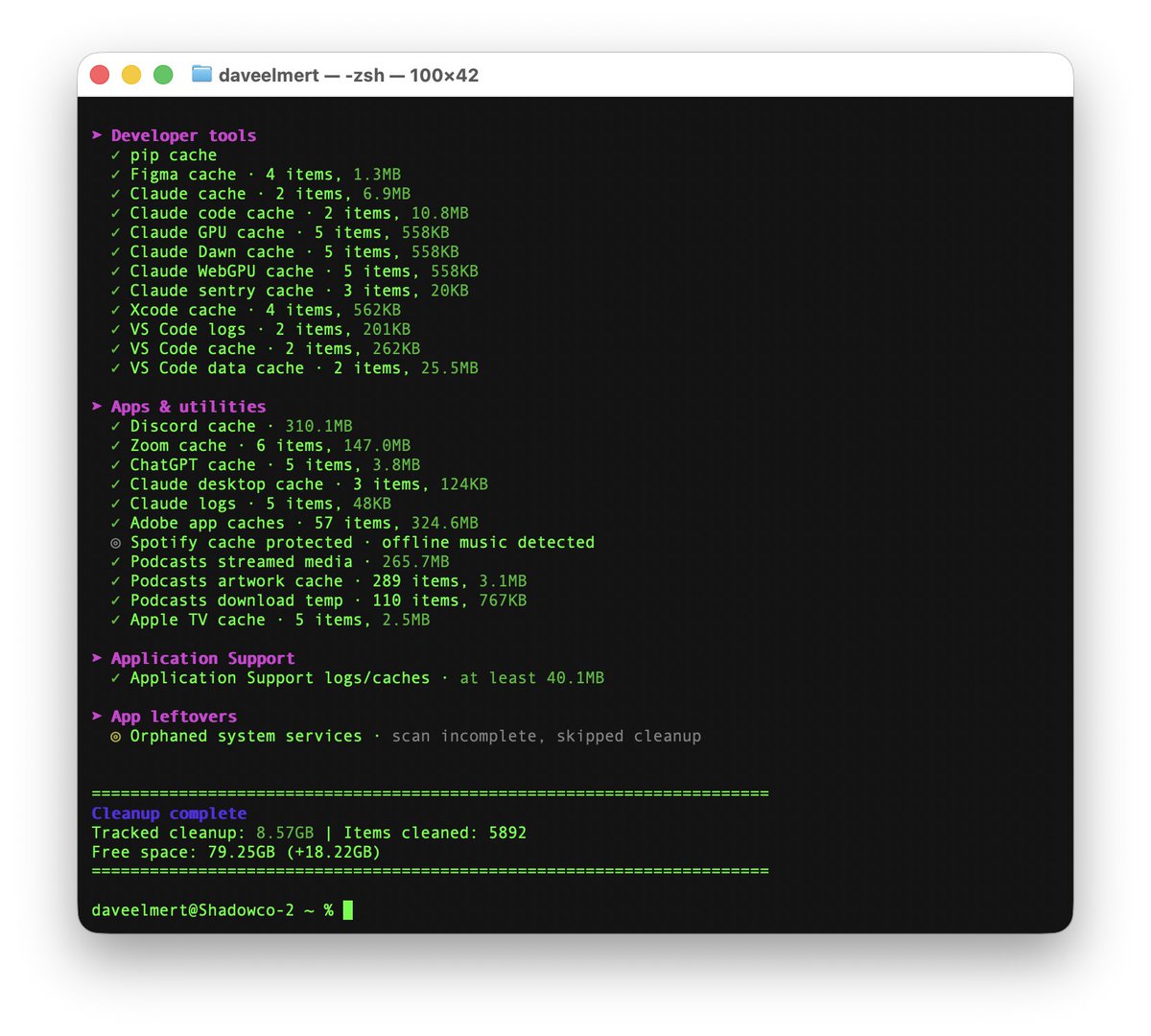
Task: Click the "8.57GB" tracked cleanup value
Action: point(285,833)
